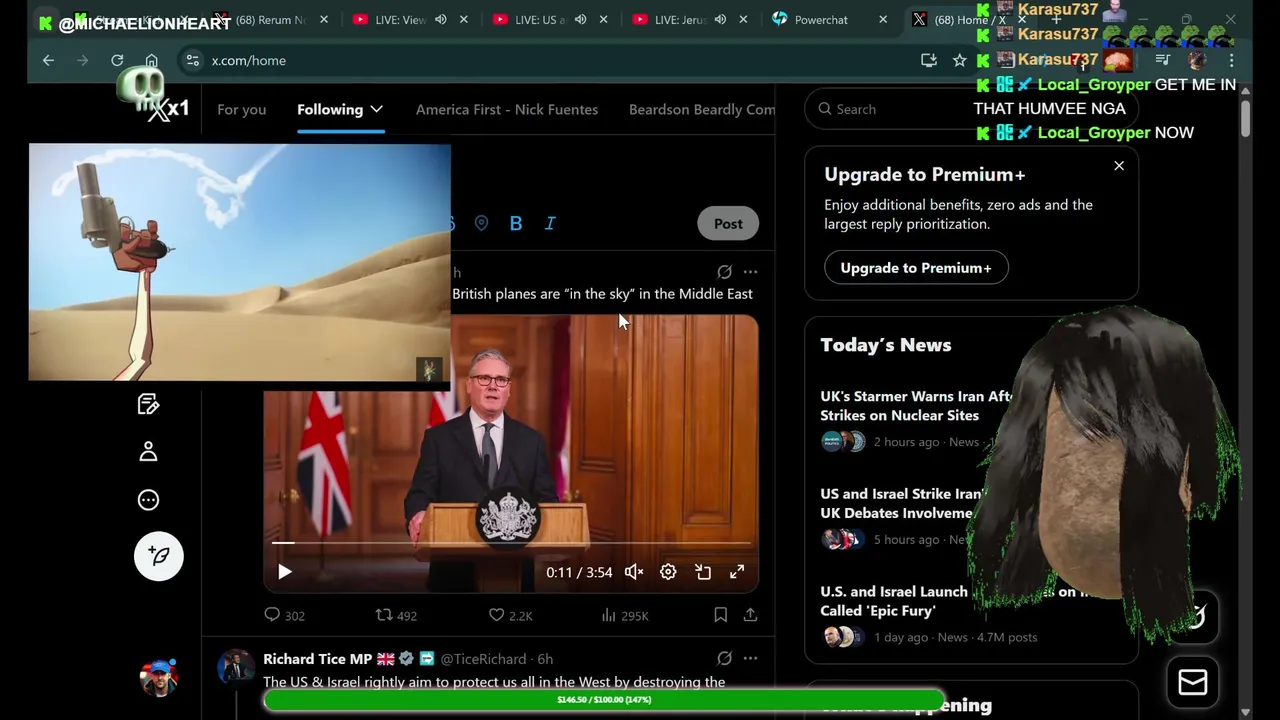Select the For you timeline tab
1280x720 pixels.
[241, 109]
